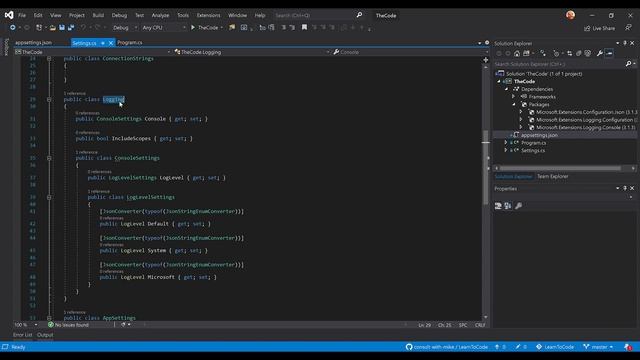The image size is (640, 360).
Task: Select appsettings.json in Solution Explorer
Action: coord(539,135)
